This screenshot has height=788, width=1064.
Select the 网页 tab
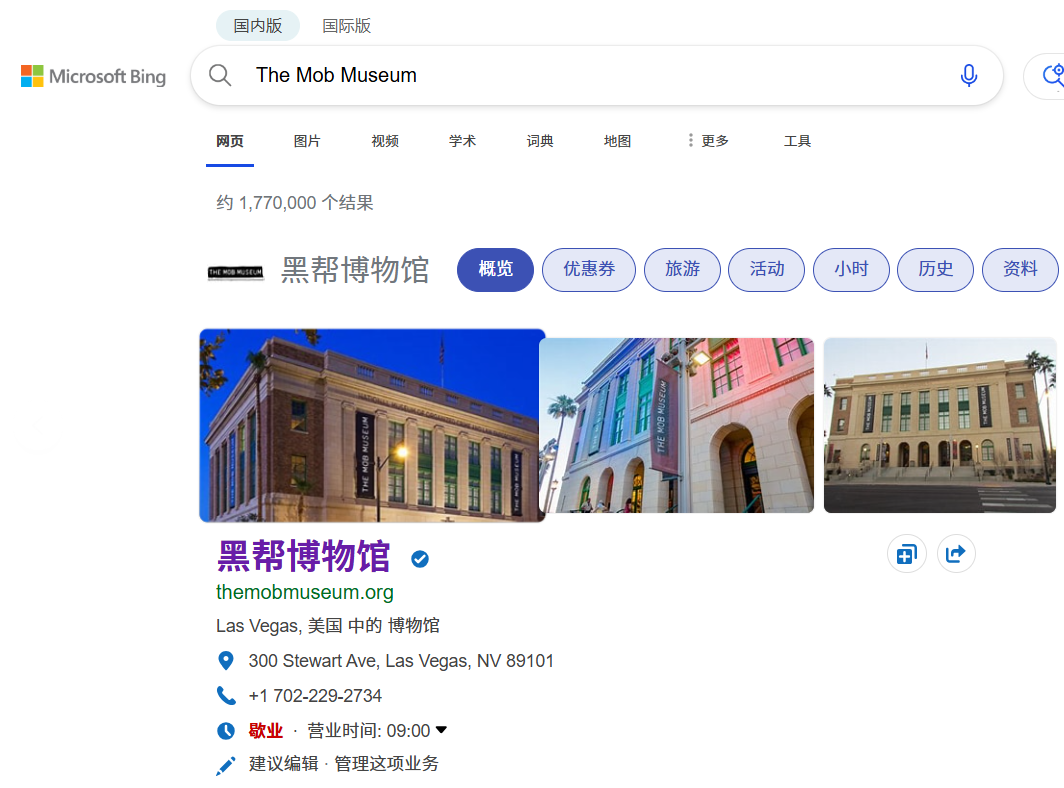click(x=230, y=140)
